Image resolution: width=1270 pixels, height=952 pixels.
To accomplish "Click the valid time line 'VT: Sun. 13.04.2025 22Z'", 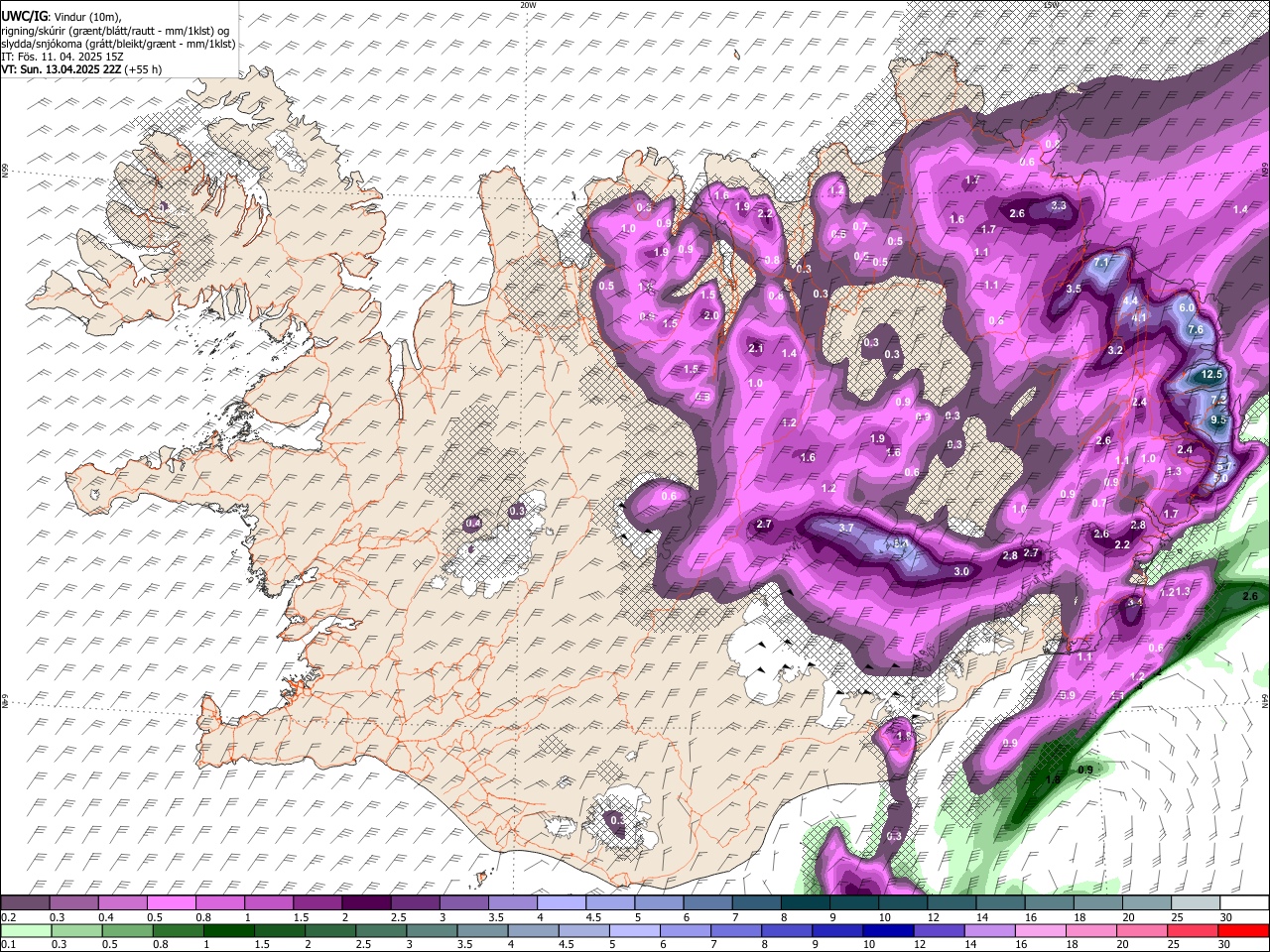I will [81, 69].
